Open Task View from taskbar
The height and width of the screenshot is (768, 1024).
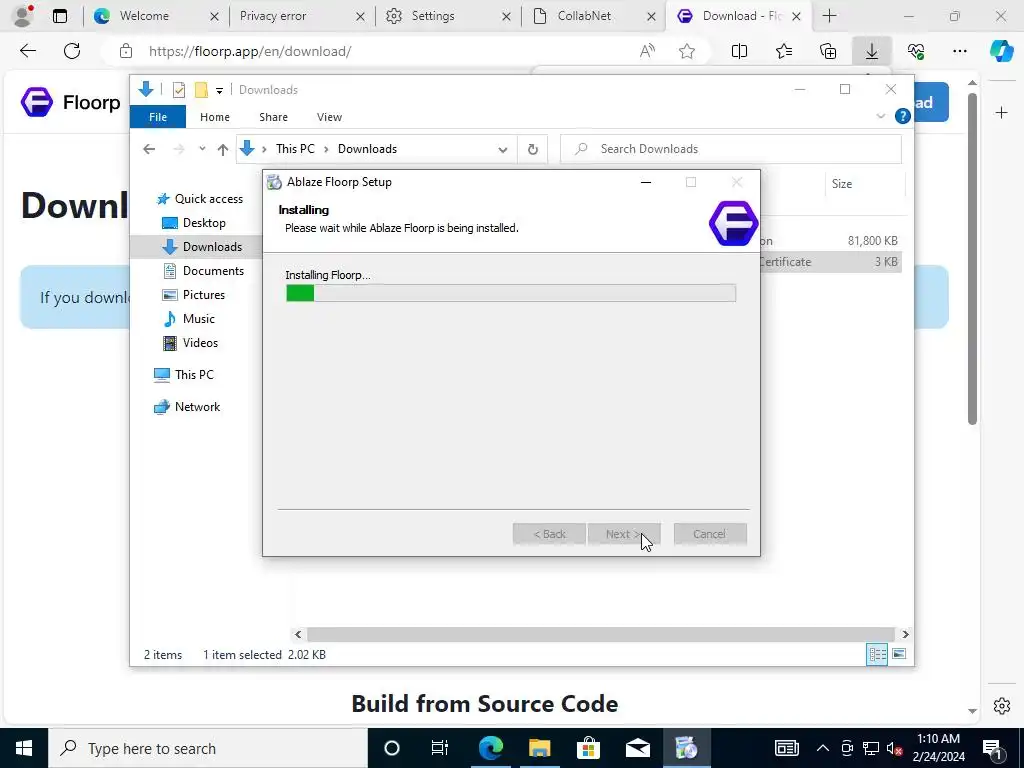440,748
